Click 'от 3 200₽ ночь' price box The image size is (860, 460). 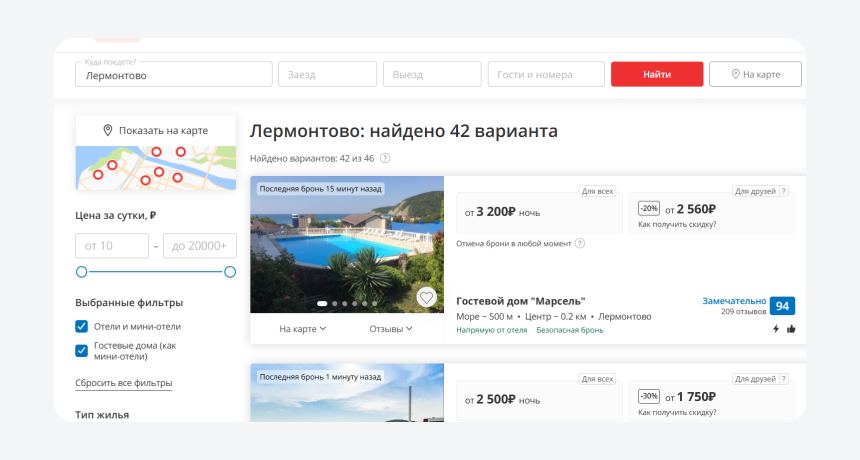tap(539, 213)
